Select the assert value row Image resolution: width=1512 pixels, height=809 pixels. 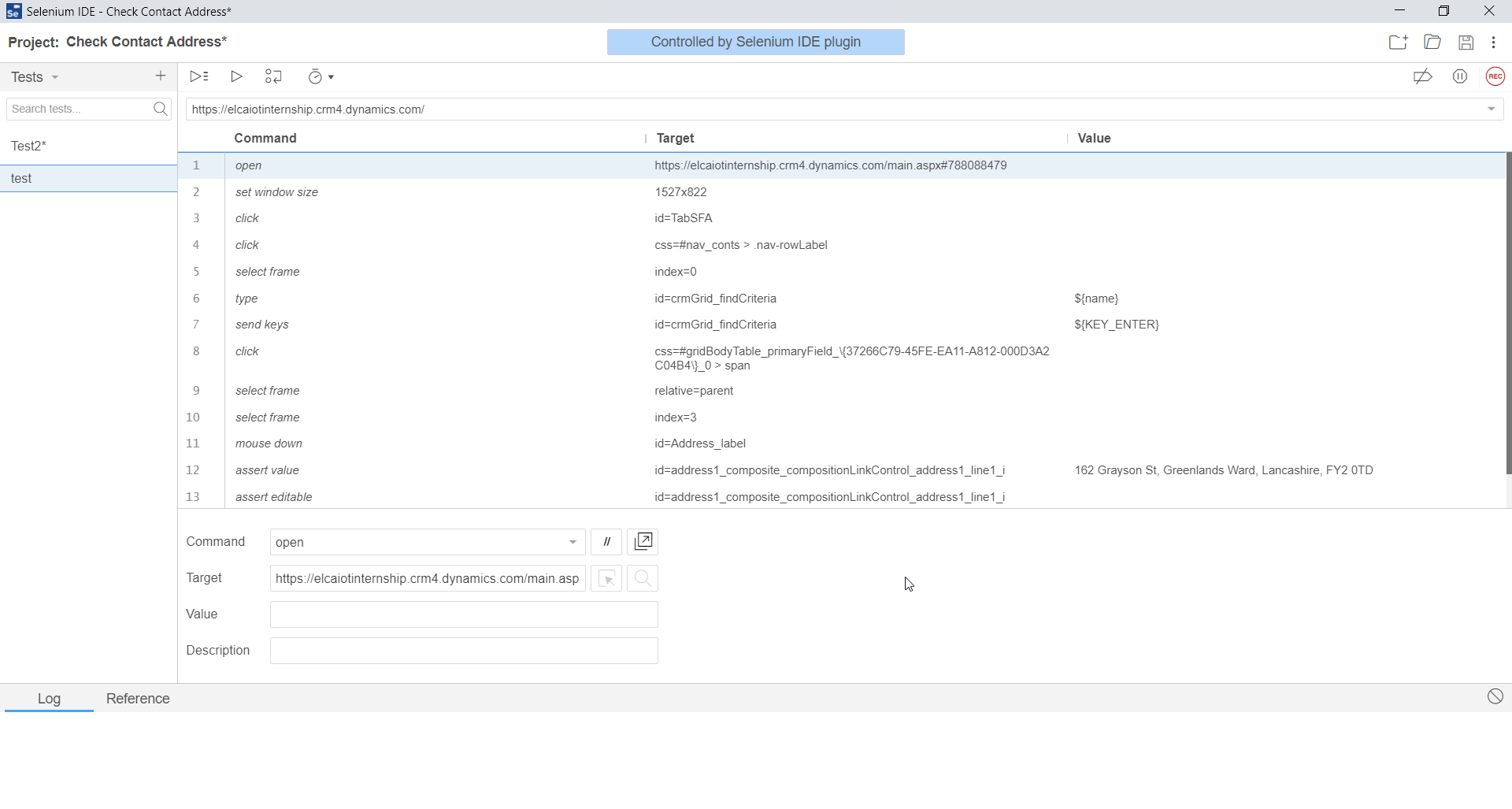[842, 470]
